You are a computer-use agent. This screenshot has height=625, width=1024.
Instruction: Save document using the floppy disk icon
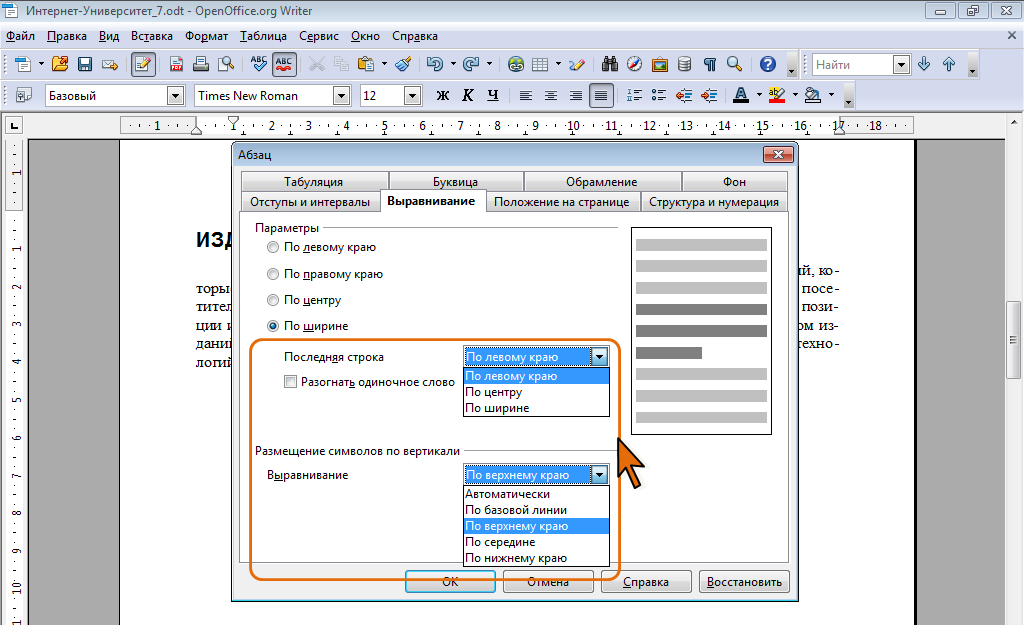(x=85, y=64)
